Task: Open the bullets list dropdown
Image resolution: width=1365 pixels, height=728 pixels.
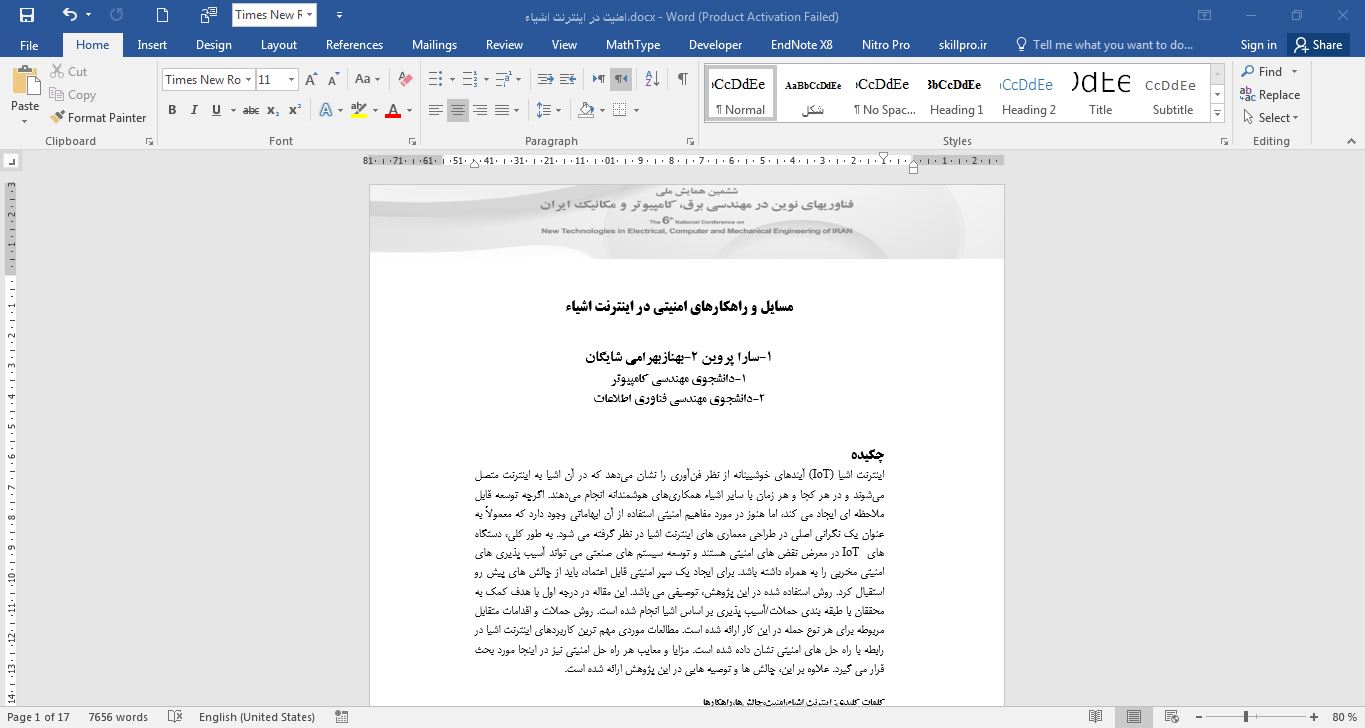Action: [452, 79]
